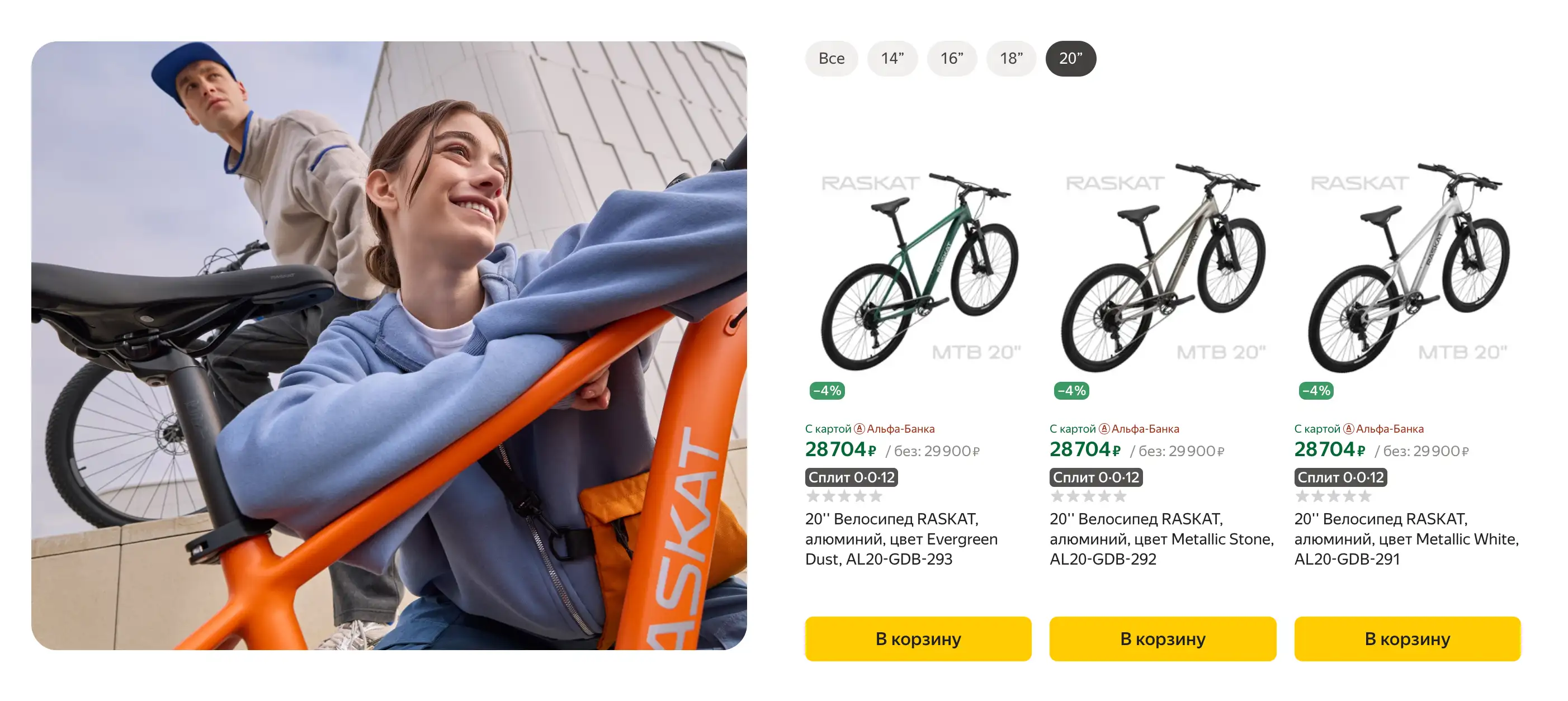The width and height of the screenshot is (1568, 701).
Task: Open AL20-GDB-293 product title link
Action: [901, 538]
